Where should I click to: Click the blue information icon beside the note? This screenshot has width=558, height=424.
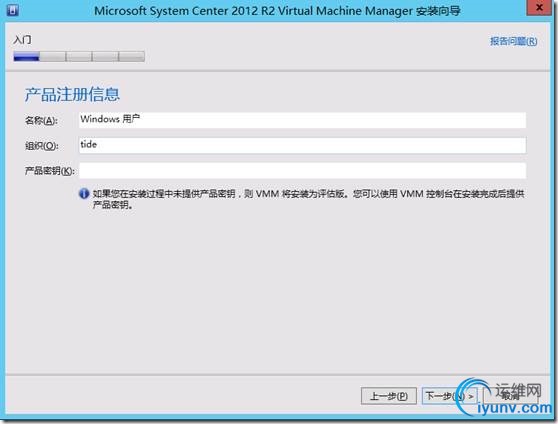point(84,194)
